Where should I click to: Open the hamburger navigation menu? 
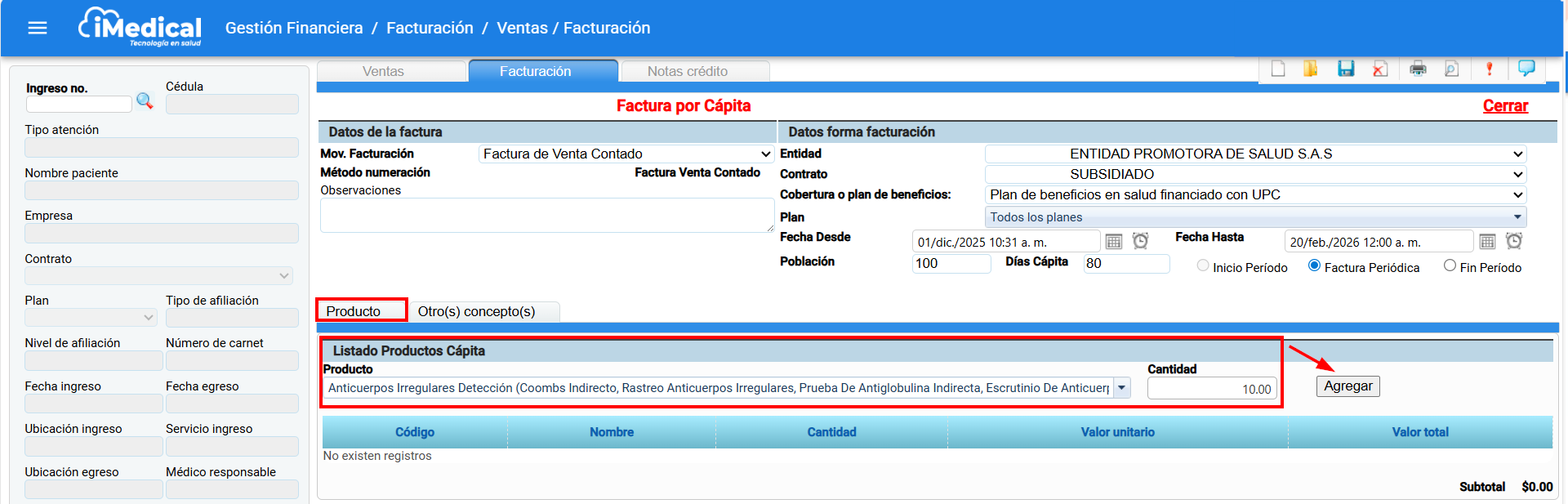[38, 29]
